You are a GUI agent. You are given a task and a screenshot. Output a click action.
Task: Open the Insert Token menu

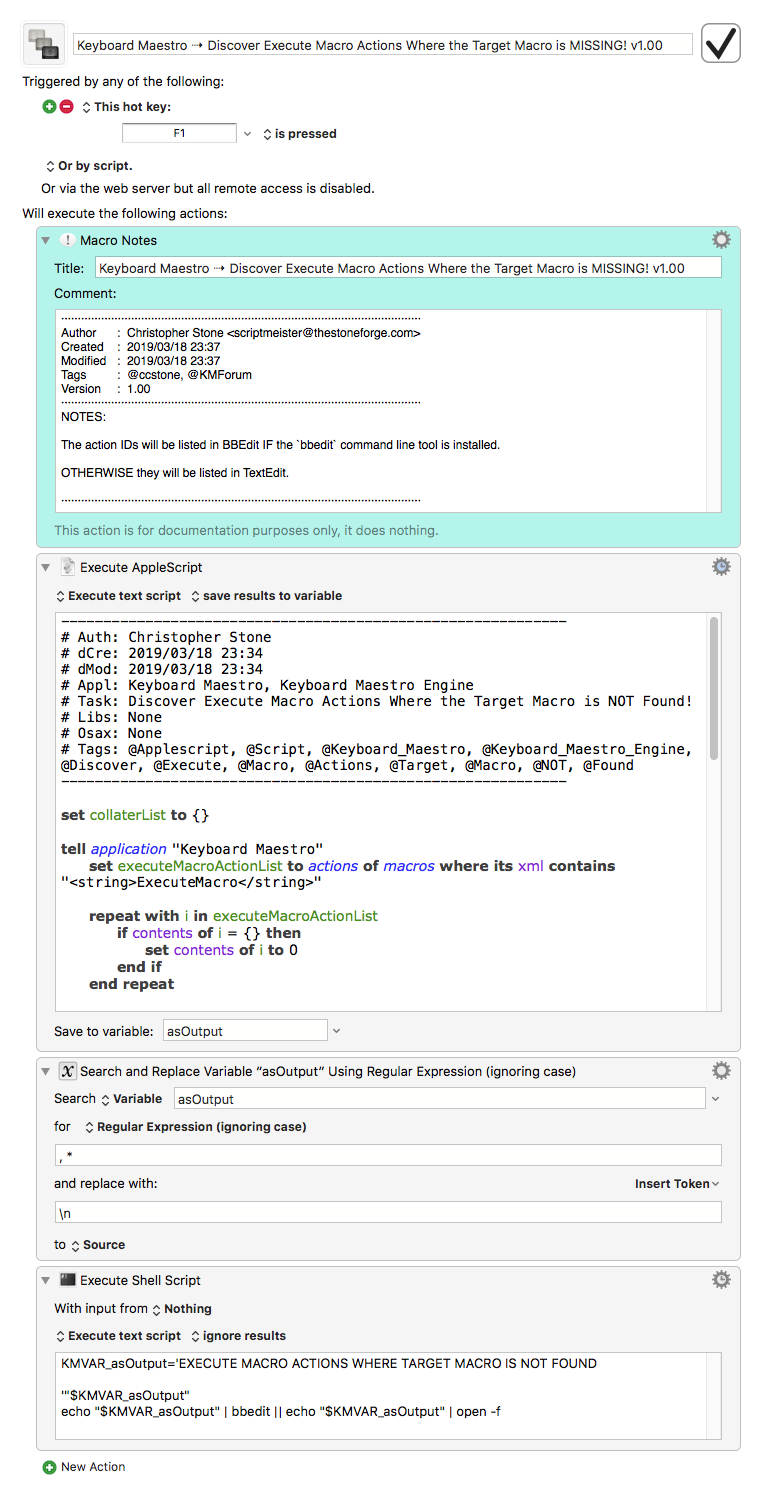677,1184
